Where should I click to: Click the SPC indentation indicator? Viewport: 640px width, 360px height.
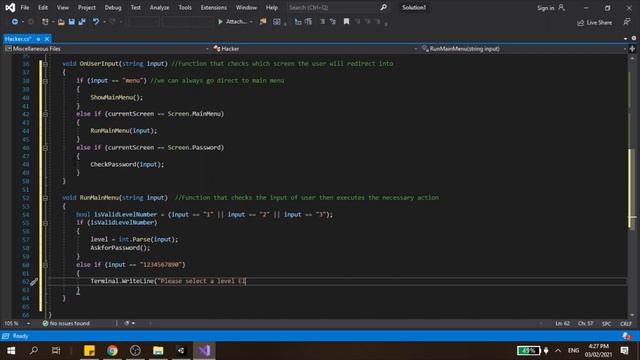607,323
